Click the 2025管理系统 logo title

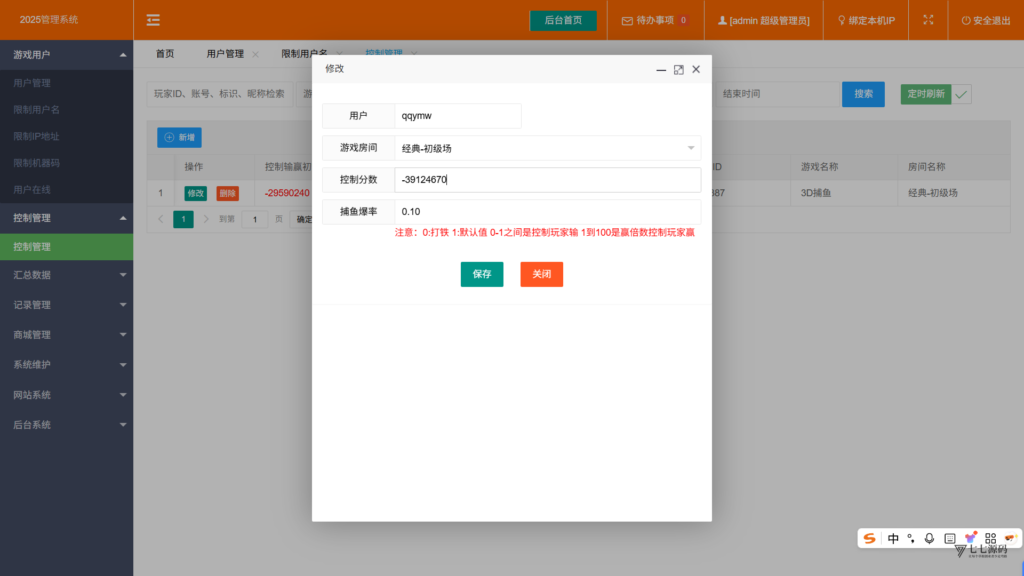49,20
